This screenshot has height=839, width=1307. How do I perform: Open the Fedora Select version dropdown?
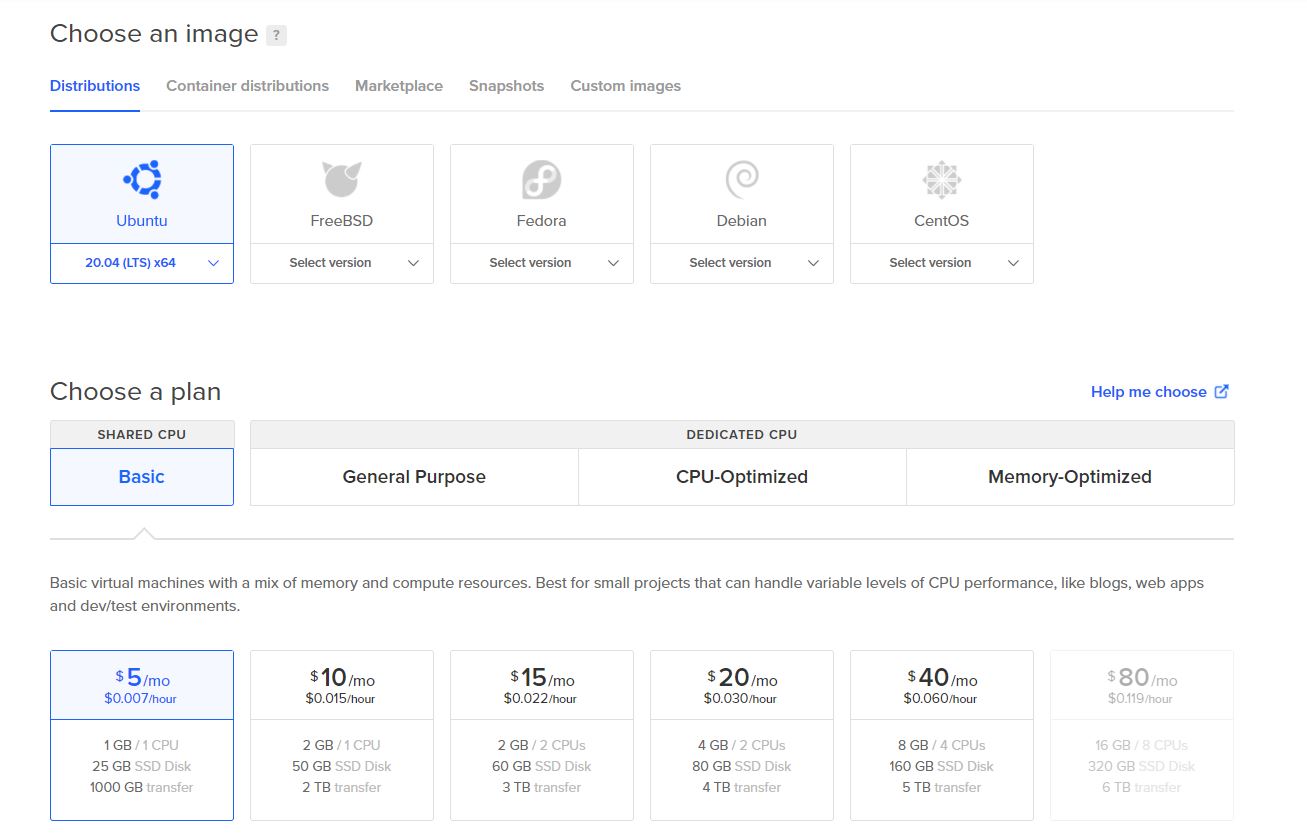pos(542,263)
